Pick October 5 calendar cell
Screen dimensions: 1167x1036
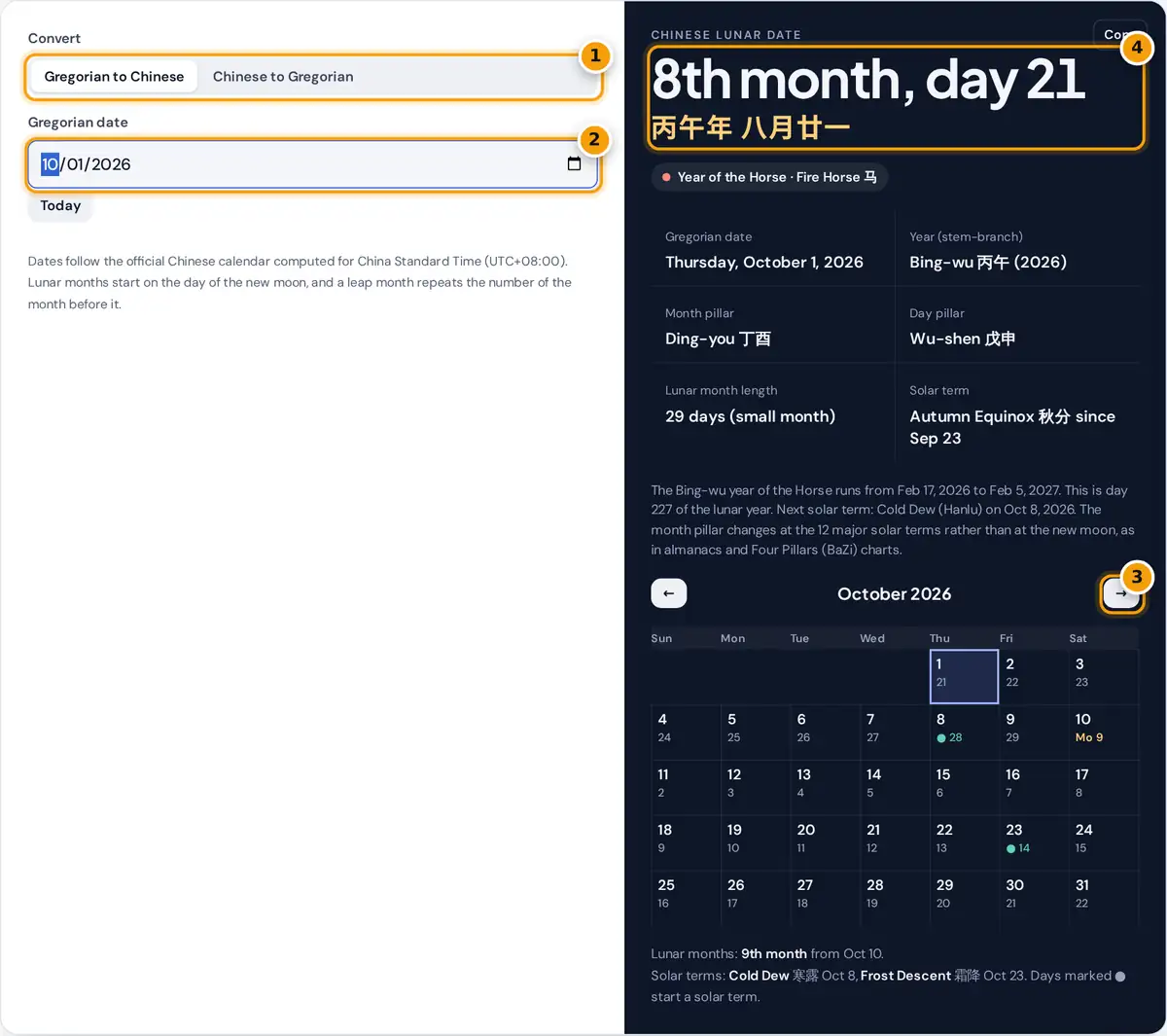click(756, 732)
